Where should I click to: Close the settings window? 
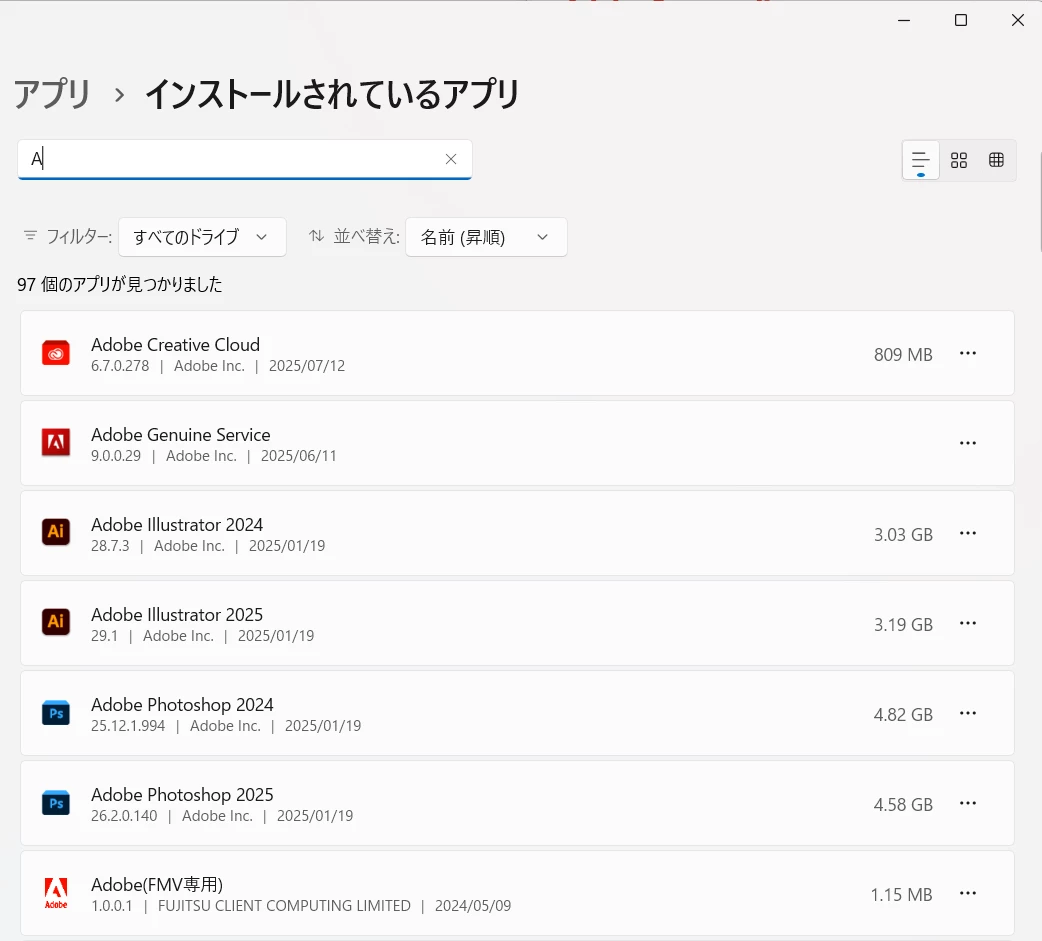pos(1017,21)
